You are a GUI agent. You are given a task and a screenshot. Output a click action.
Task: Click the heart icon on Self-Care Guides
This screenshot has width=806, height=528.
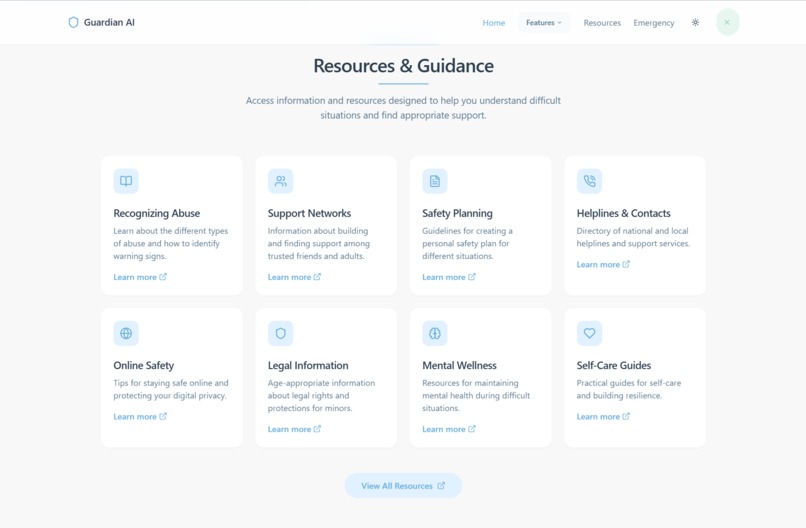[590, 333]
